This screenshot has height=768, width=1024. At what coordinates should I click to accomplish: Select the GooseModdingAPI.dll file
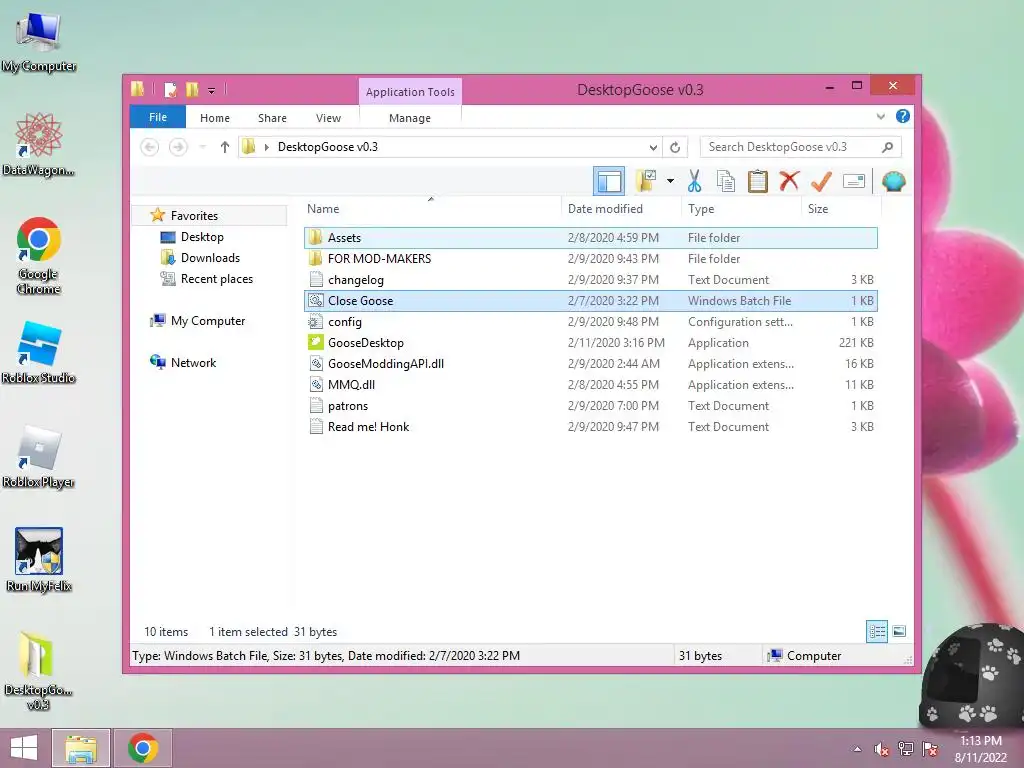click(590, 364)
